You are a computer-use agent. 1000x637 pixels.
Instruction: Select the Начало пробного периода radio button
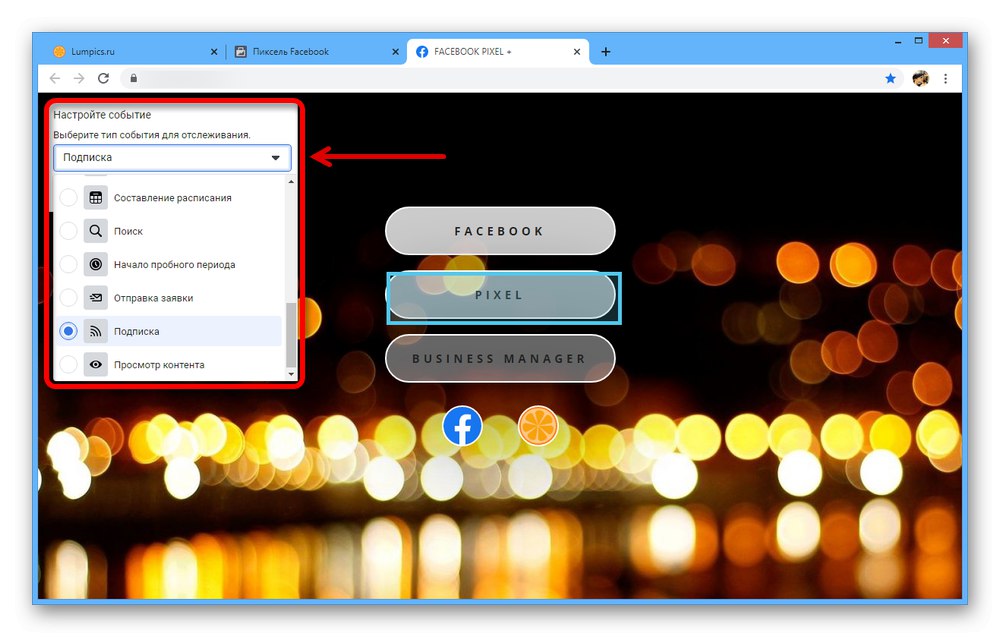(x=68, y=264)
